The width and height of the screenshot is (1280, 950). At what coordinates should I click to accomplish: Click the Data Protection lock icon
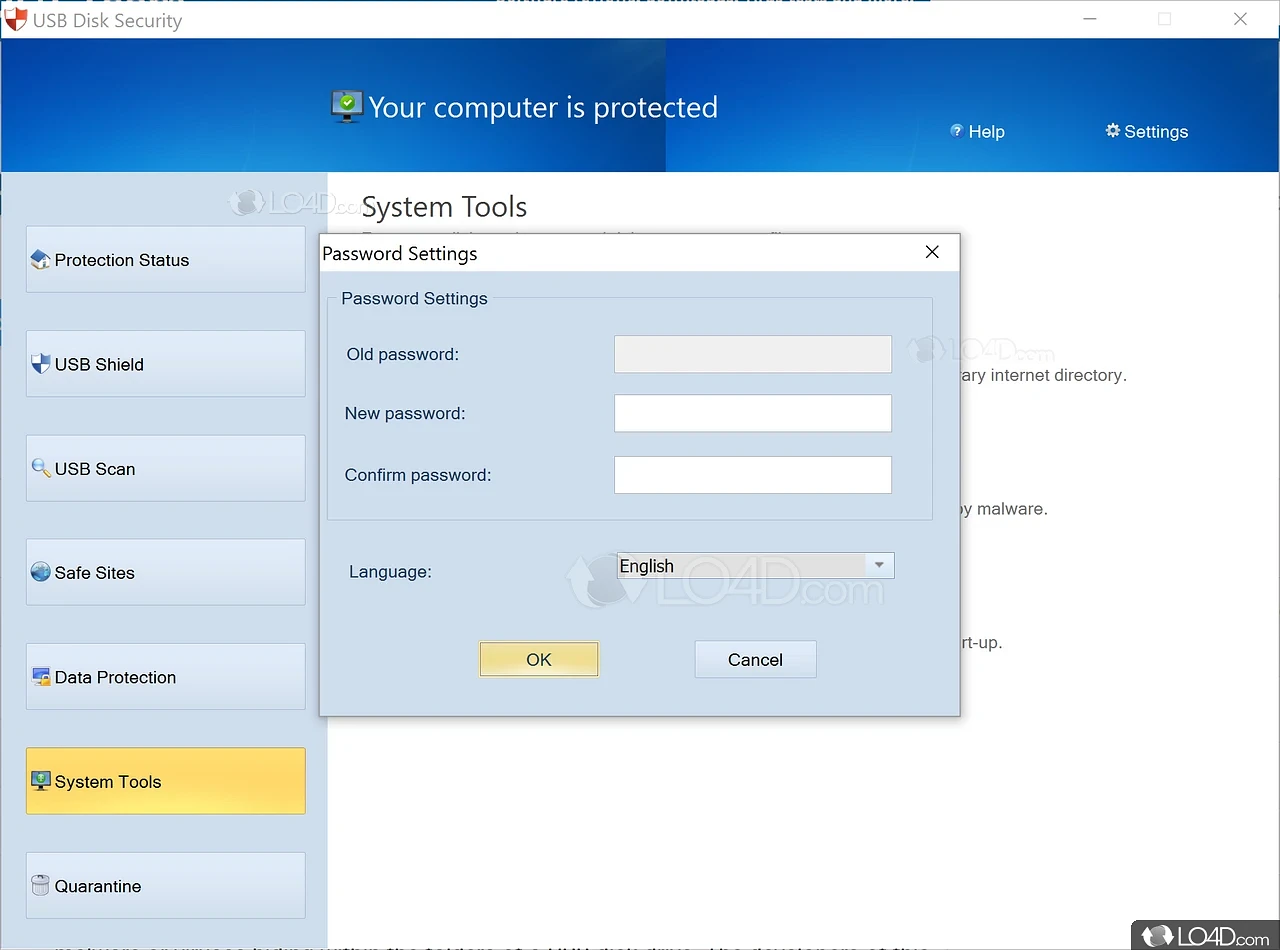40,677
